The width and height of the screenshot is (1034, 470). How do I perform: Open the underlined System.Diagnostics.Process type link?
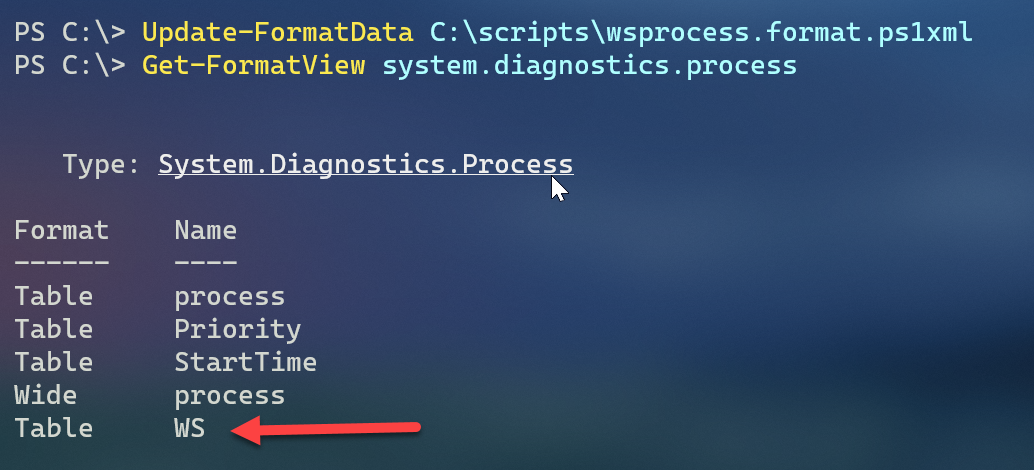366,164
